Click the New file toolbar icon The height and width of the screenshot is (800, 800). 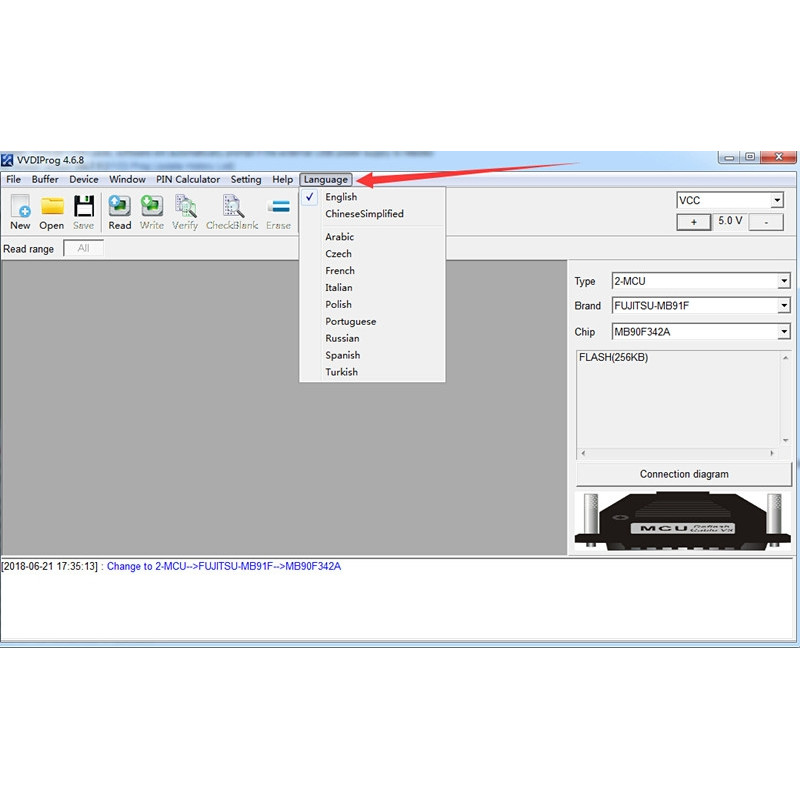point(20,212)
